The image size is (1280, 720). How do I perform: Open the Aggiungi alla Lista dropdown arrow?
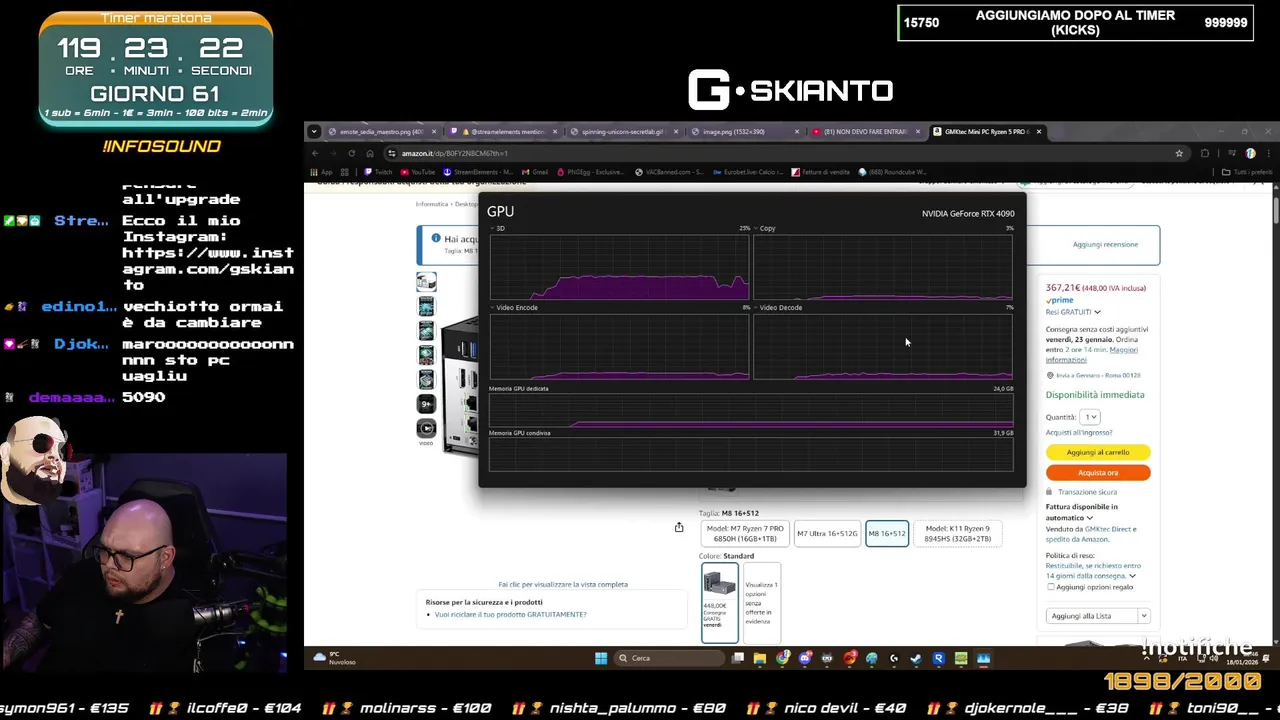click(1143, 616)
